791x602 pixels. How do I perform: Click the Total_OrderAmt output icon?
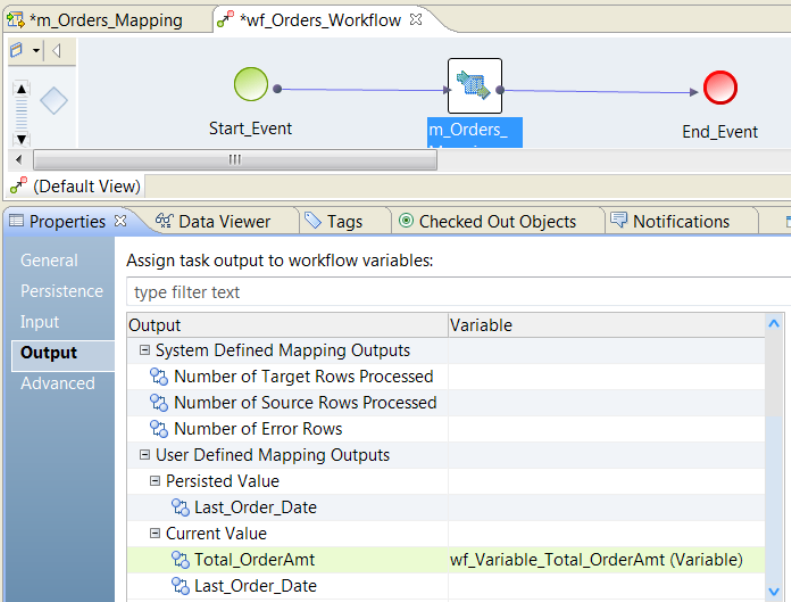180,560
